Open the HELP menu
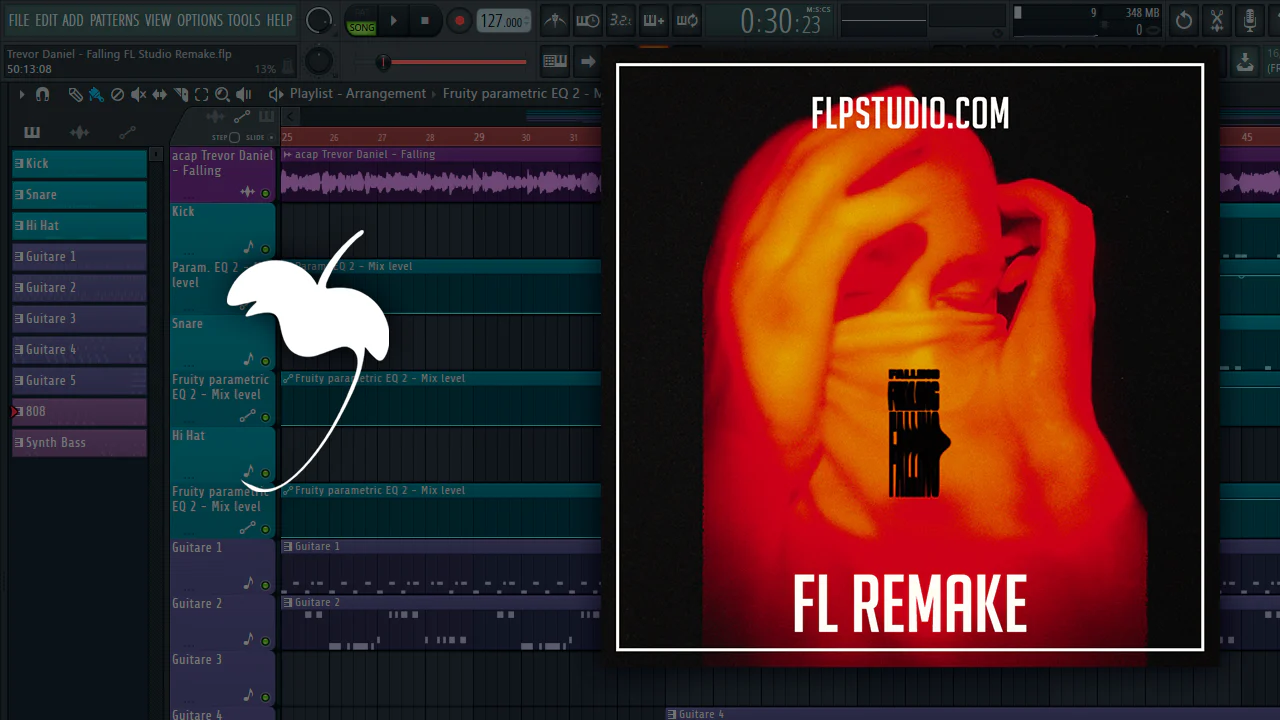This screenshot has width=1280, height=720. coord(280,20)
